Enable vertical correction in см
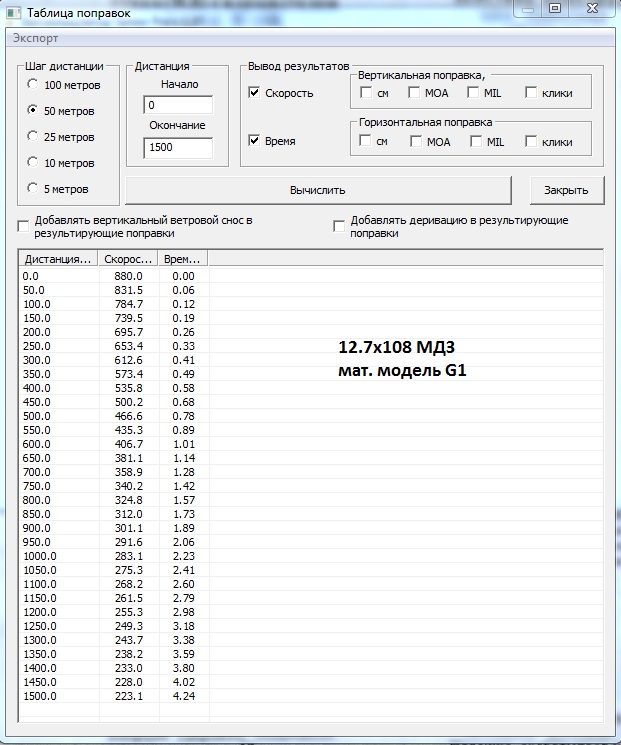Viewport: 621px width, 745px height. pos(366,92)
